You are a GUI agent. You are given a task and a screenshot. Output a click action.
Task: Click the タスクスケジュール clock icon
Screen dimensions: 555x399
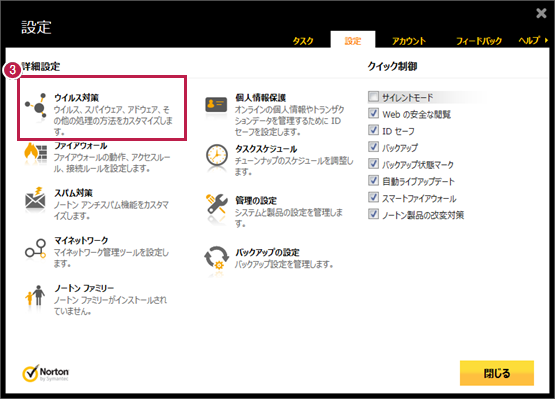[x=217, y=155]
